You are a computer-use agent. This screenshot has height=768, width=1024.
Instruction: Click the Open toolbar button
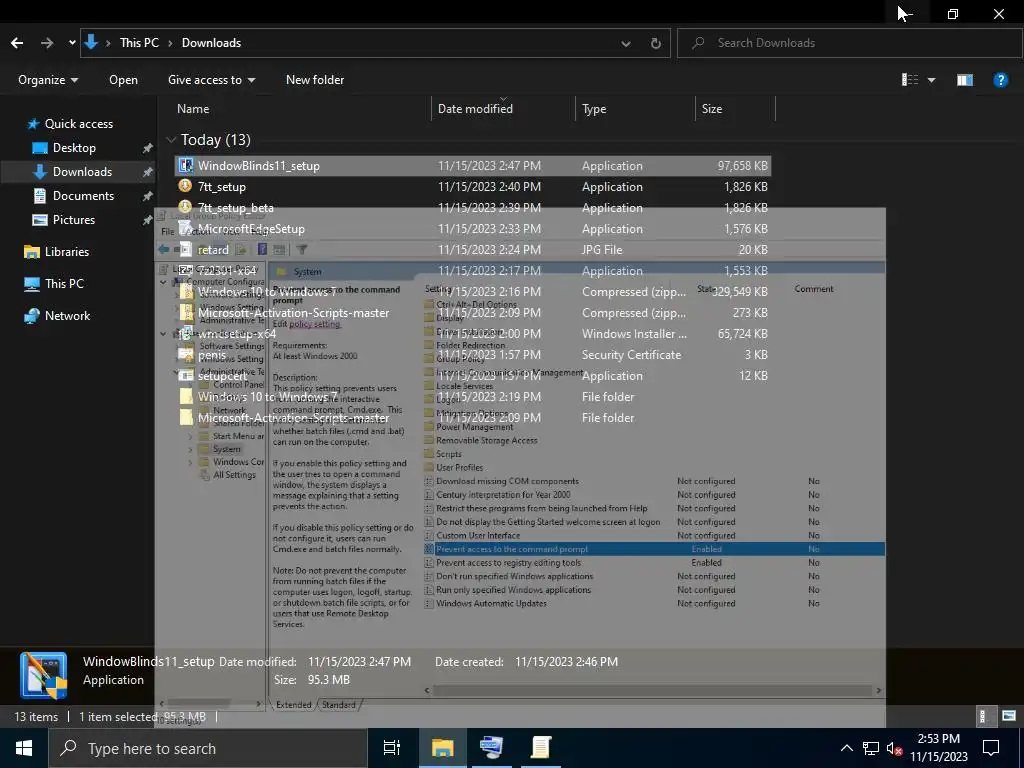coord(123,80)
